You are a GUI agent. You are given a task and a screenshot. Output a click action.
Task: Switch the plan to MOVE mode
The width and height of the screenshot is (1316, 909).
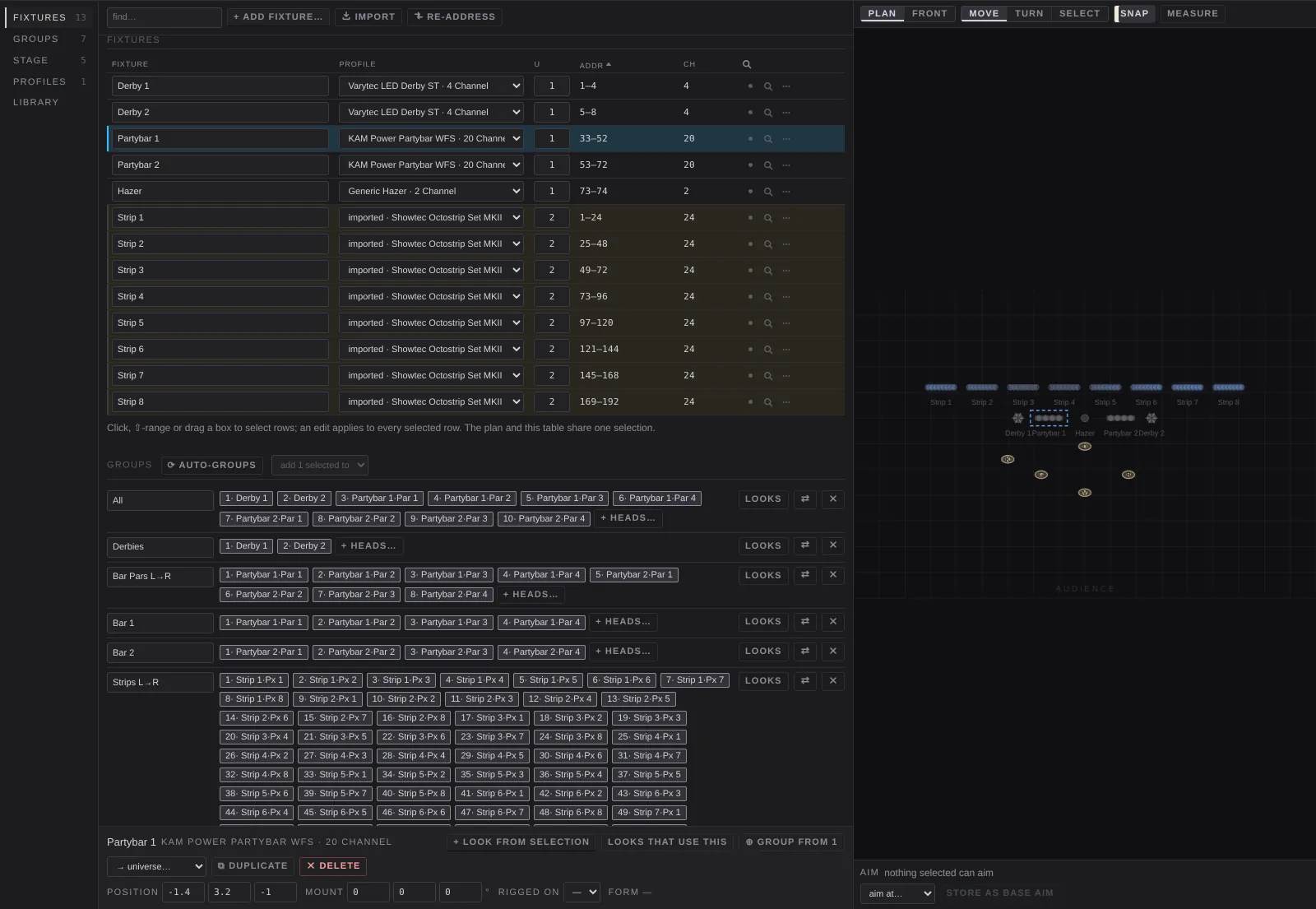984,14
